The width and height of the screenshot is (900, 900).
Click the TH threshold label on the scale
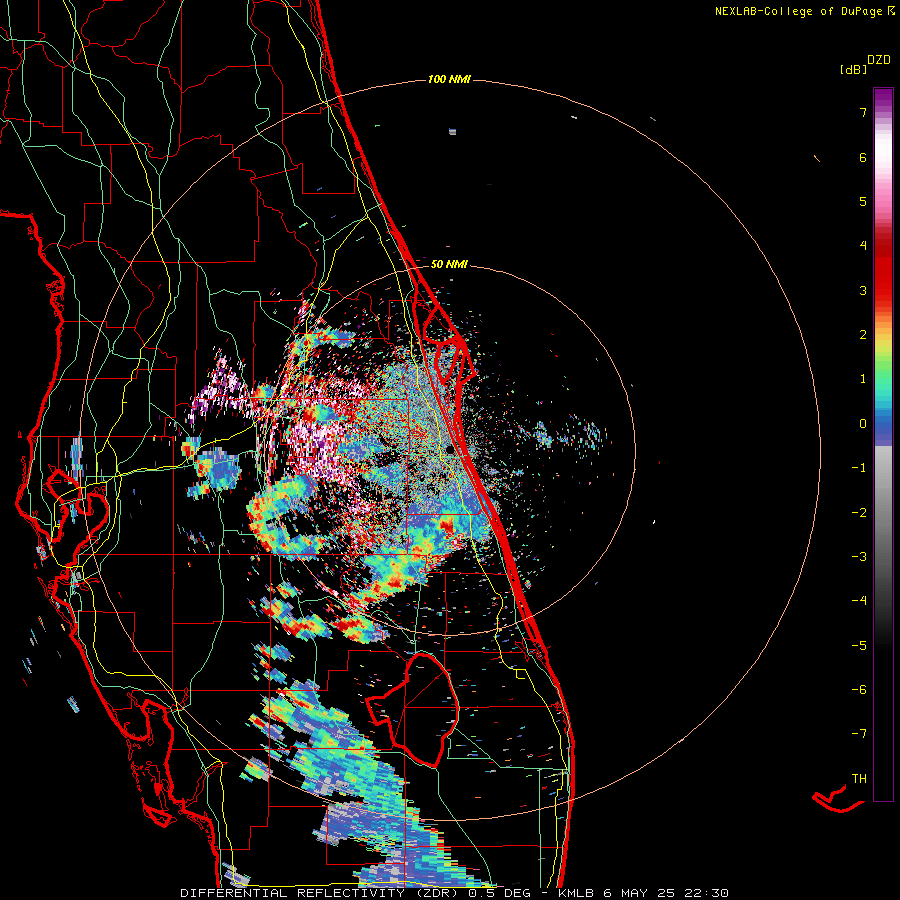click(859, 779)
